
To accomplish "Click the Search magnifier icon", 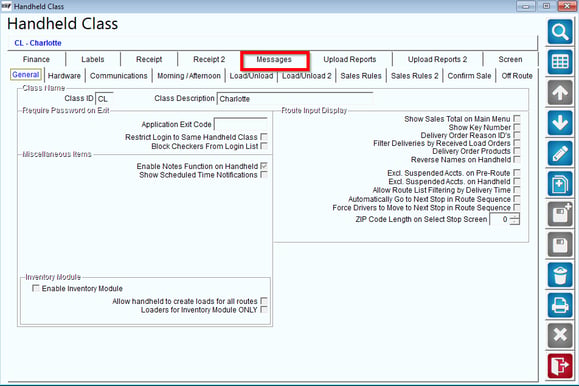I will tap(560, 32).
